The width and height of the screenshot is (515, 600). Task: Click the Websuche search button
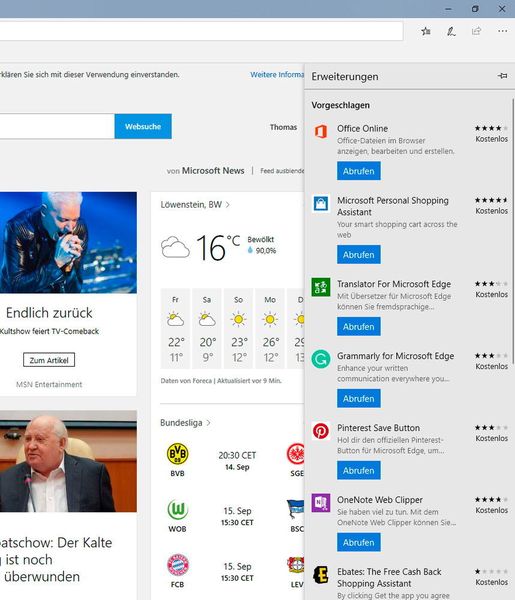click(x=143, y=126)
